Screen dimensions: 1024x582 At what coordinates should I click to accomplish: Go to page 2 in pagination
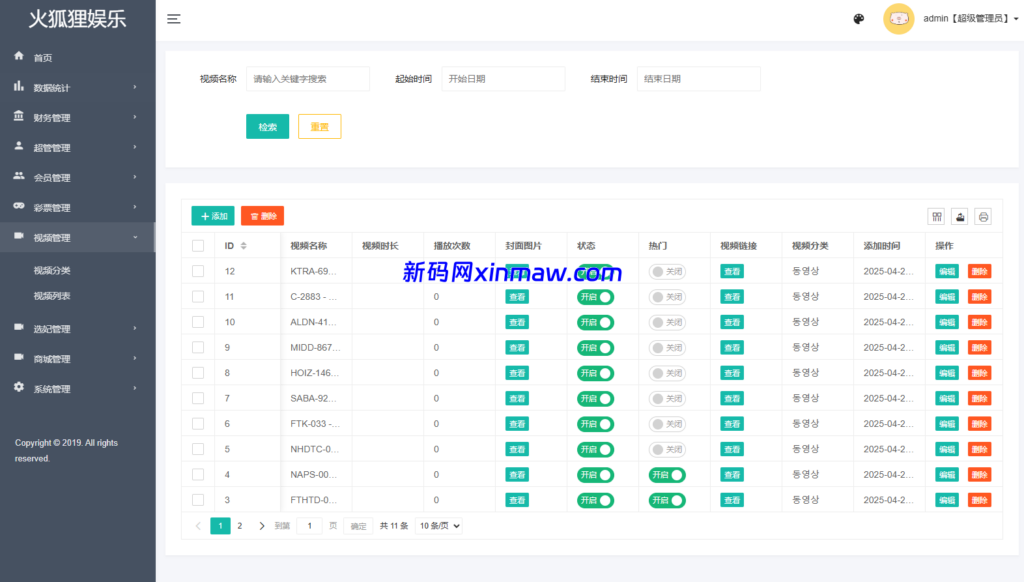point(240,526)
